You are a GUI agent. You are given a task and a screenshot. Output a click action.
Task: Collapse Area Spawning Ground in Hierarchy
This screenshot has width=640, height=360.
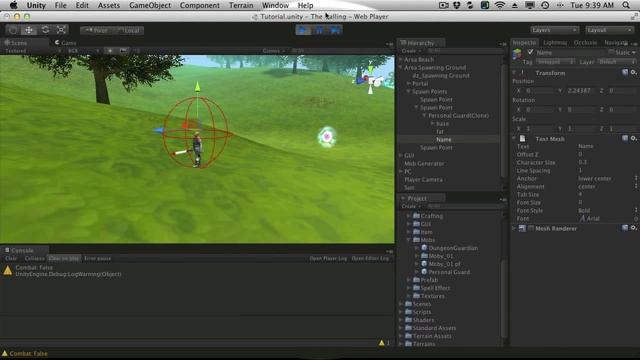coord(401,67)
